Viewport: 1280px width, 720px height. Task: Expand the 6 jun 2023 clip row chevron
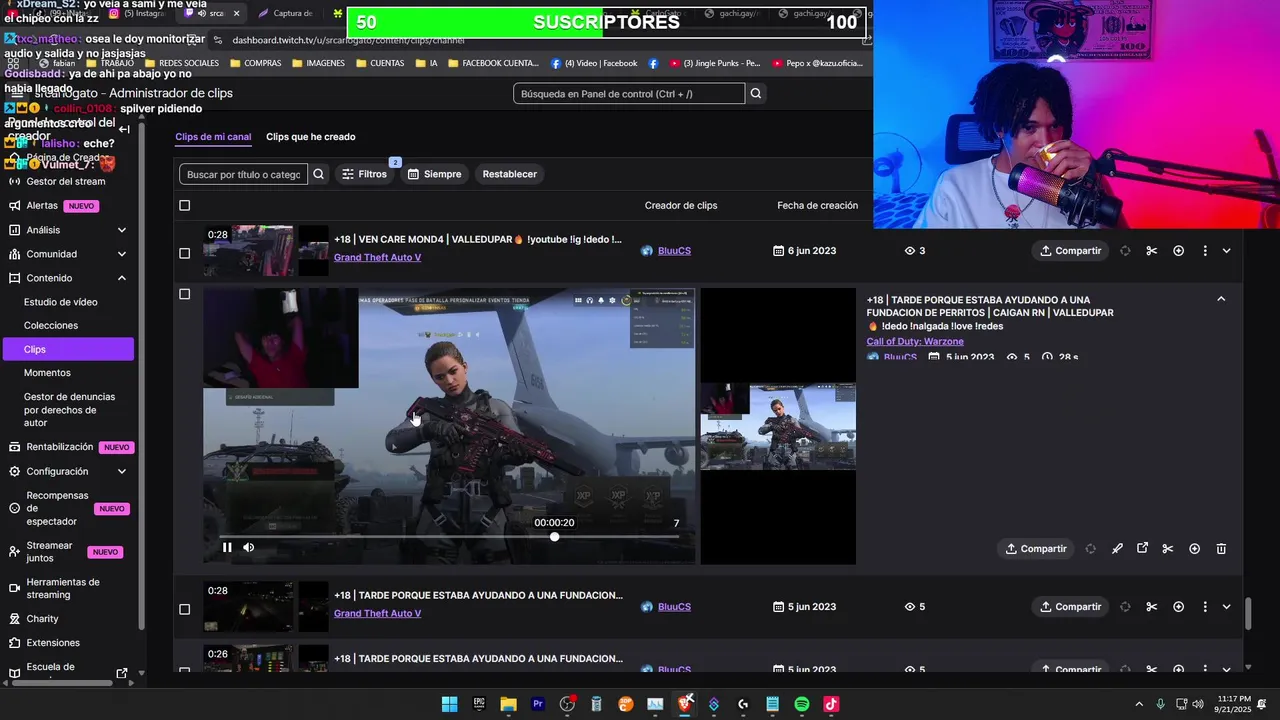[x=1227, y=251]
